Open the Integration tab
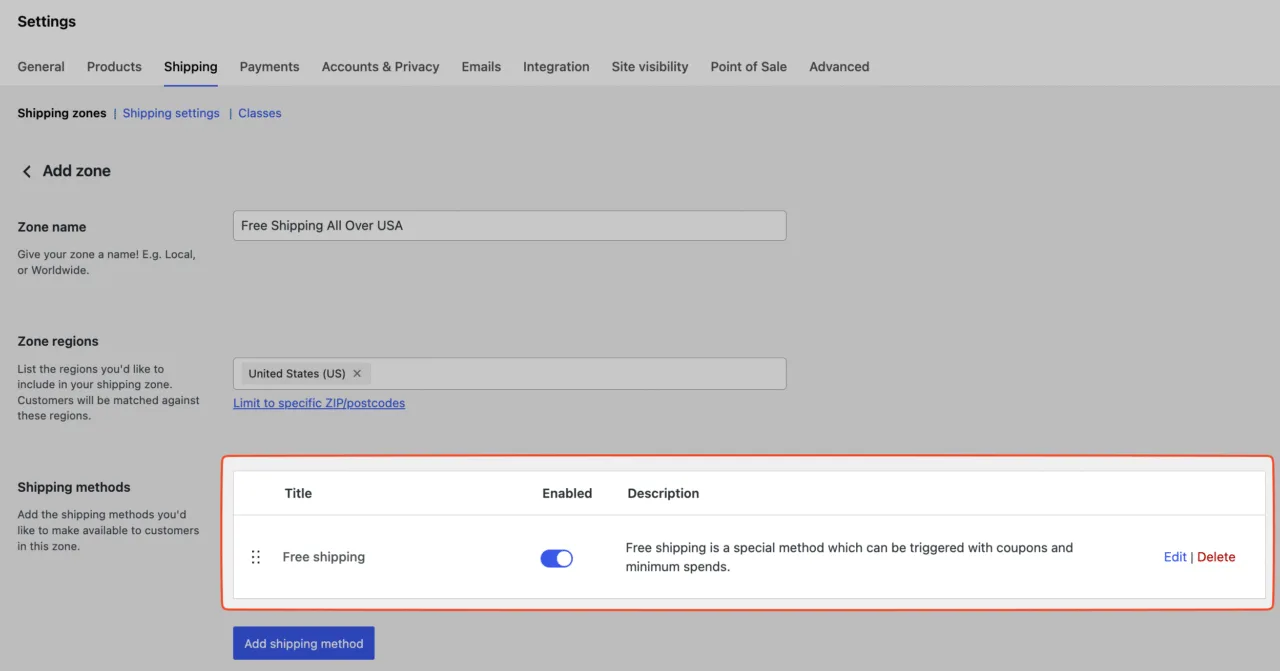This screenshot has width=1280, height=671. 556,67
